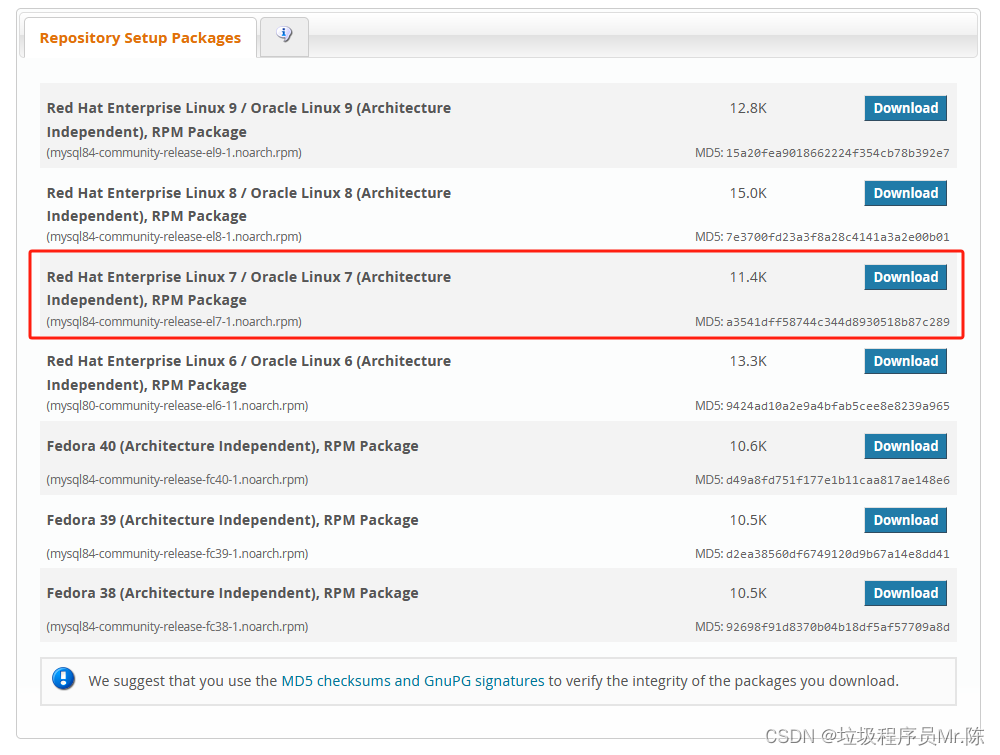Download the Red Hat Enterprise Linux 6 package
Image resolution: width=1000 pixels, height=755 pixels.
point(905,362)
